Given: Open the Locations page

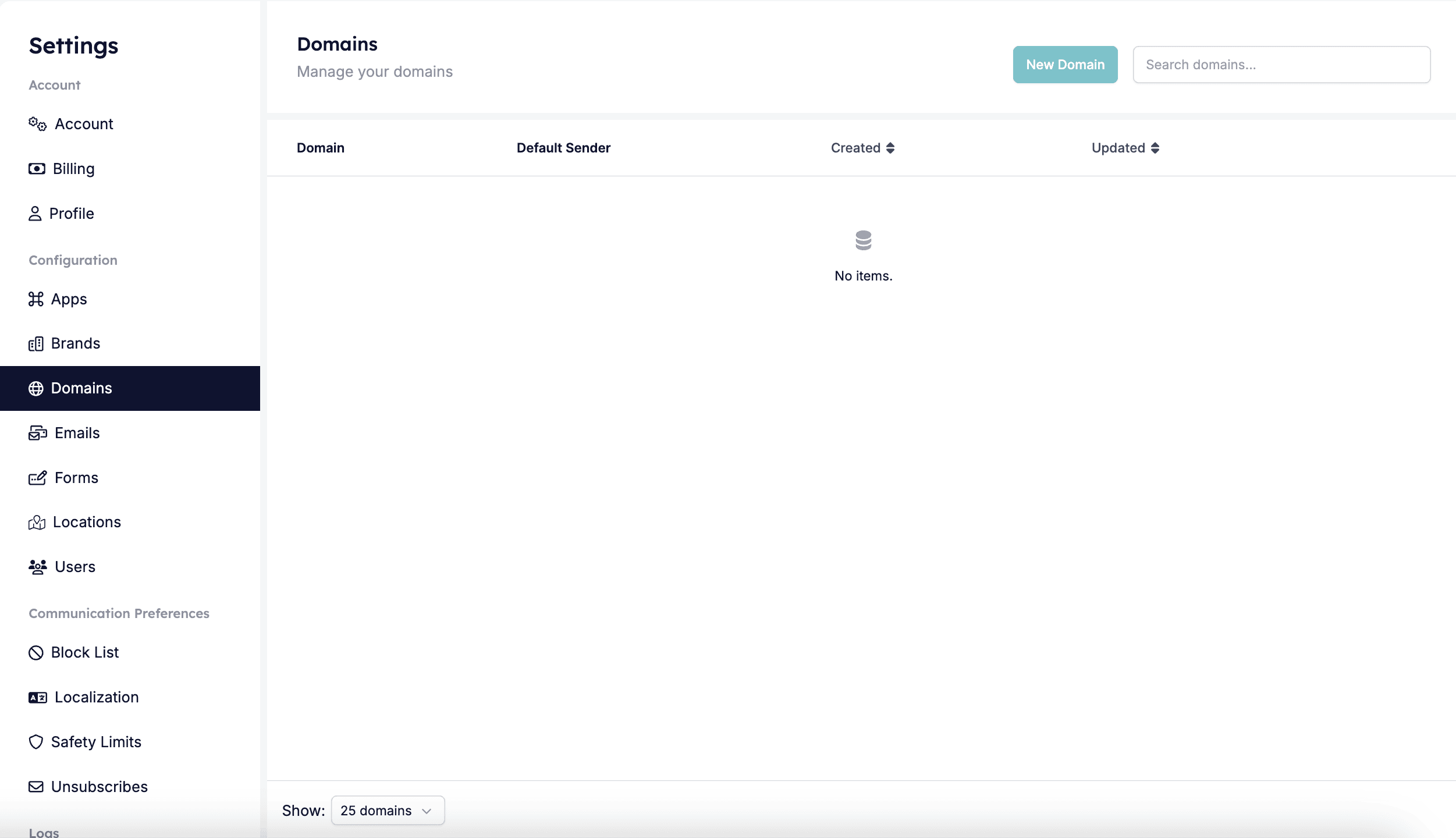Looking at the screenshot, I should click(x=130, y=522).
